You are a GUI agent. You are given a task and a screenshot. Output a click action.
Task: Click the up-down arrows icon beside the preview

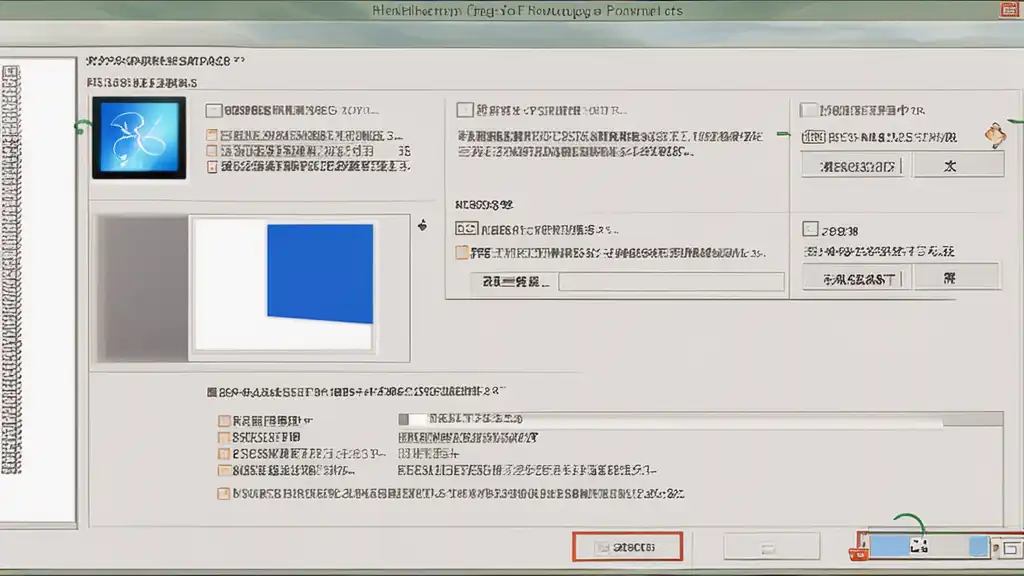point(423,225)
